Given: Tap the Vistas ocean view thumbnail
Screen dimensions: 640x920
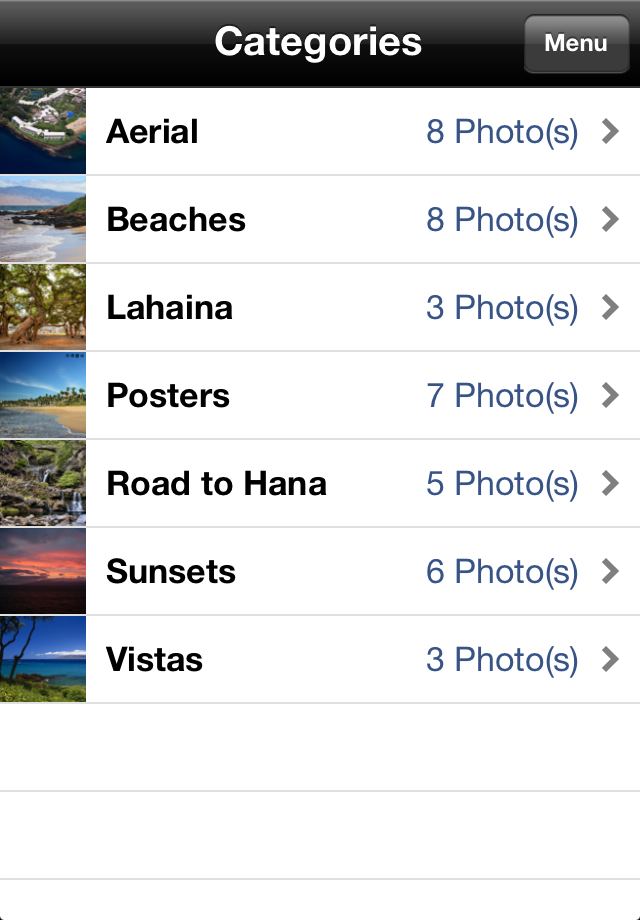Looking at the screenshot, I should pyautogui.click(x=43, y=659).
